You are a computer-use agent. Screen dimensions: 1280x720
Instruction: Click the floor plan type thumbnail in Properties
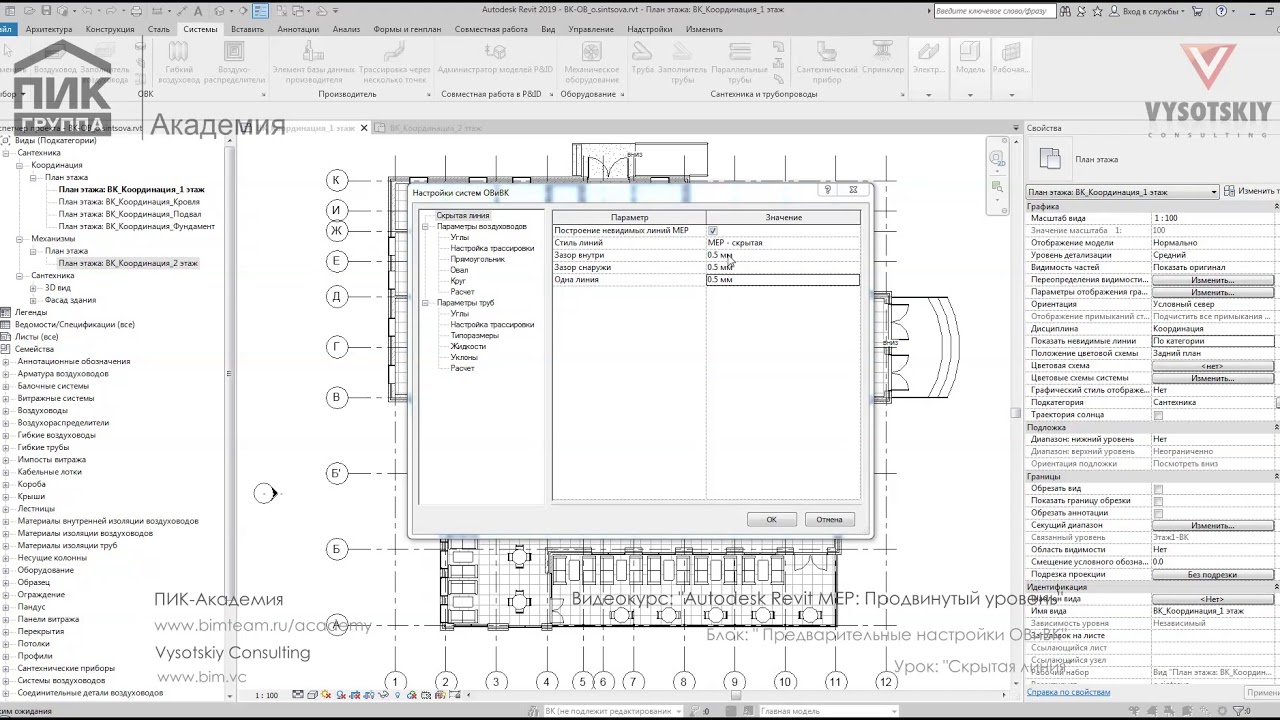(x=1049, y=158)
